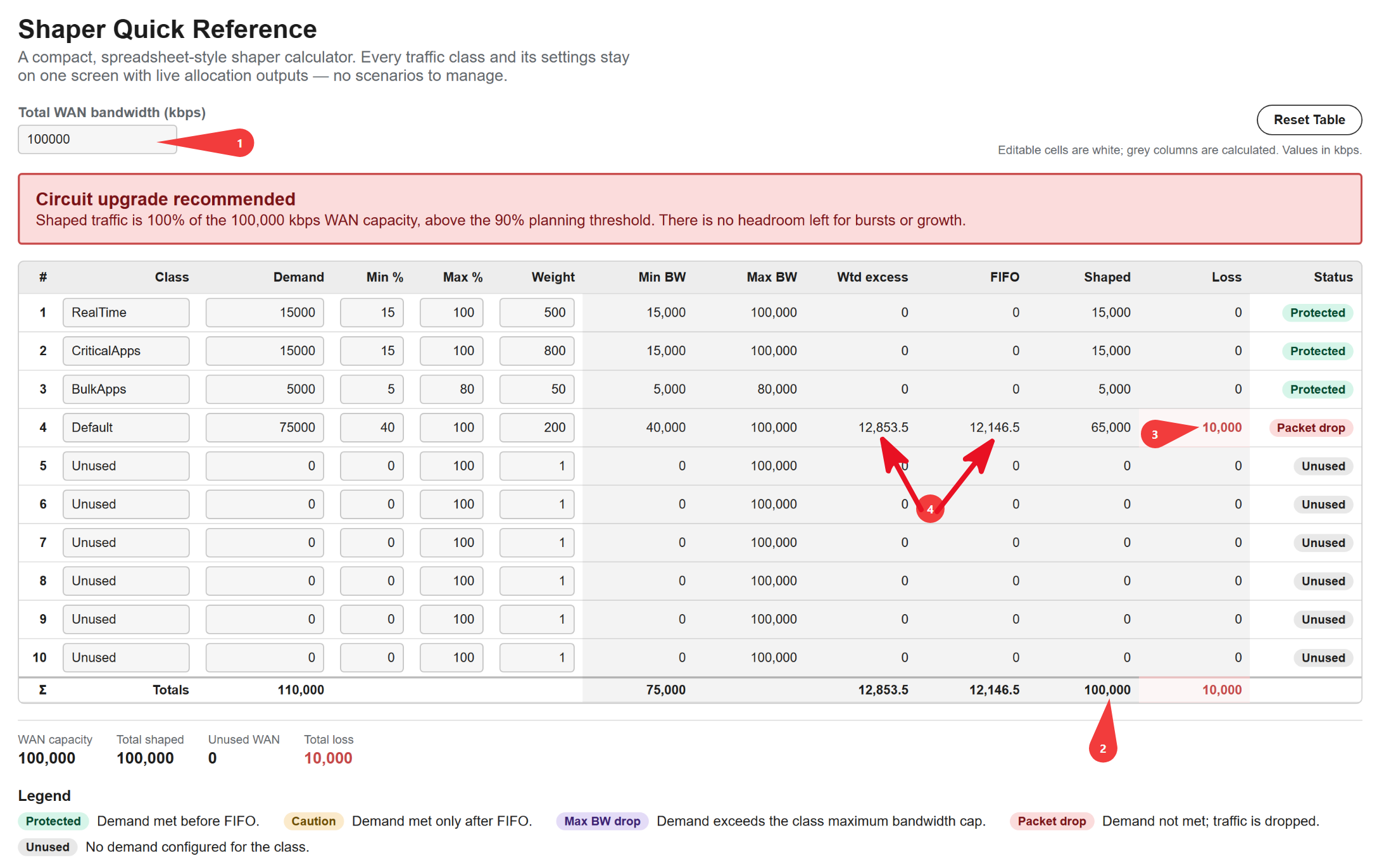1384x868 pixels.
Task: Click the BulkApps Max BW value 80,000
Action: pos(777,389)
